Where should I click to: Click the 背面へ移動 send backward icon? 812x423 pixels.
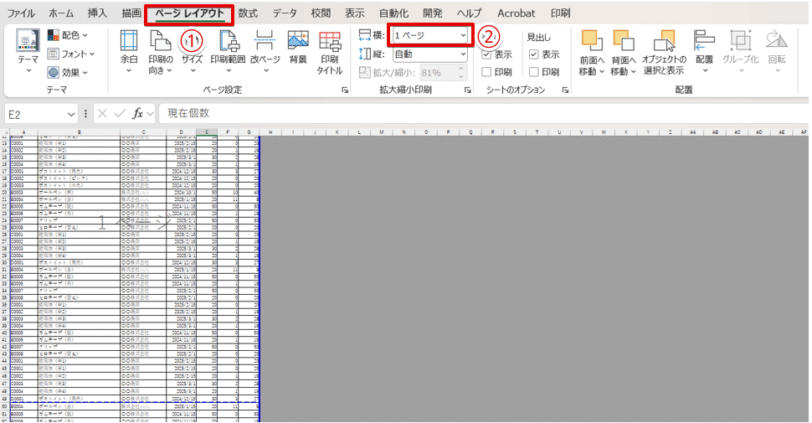(624, 41)
